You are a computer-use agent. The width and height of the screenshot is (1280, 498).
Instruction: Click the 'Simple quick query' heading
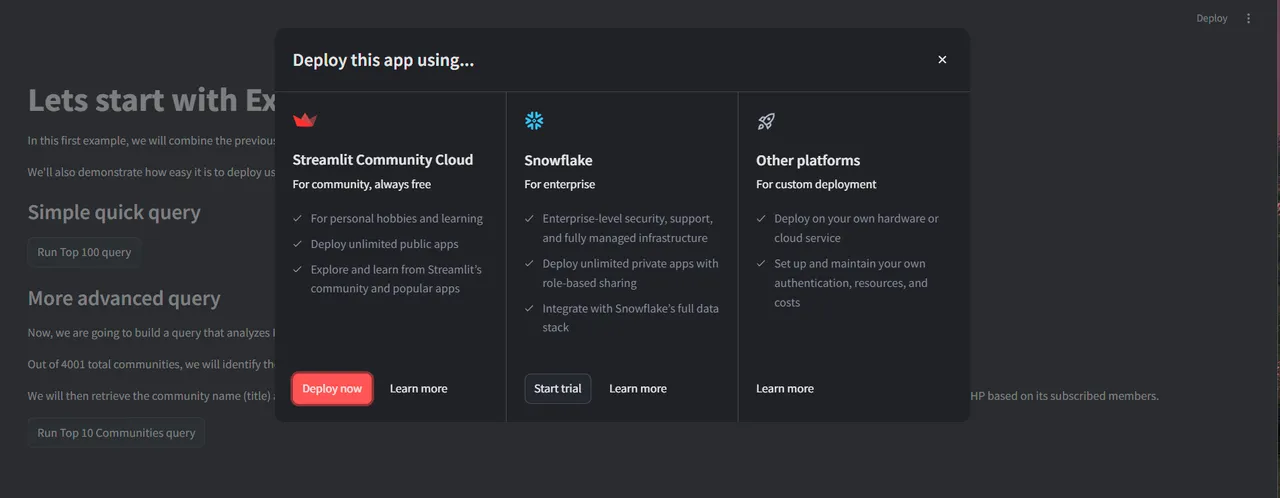click(x=114, y=212)
